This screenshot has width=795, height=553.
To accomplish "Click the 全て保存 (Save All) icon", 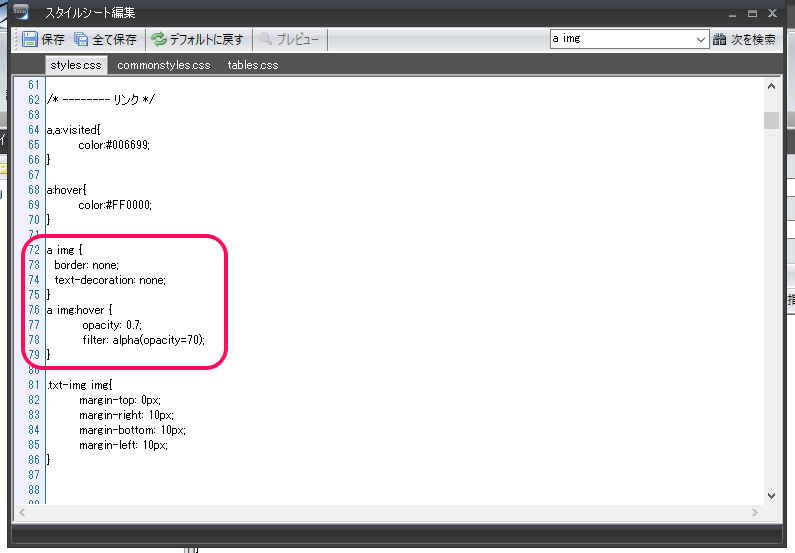I will click(x=81, y=40).
